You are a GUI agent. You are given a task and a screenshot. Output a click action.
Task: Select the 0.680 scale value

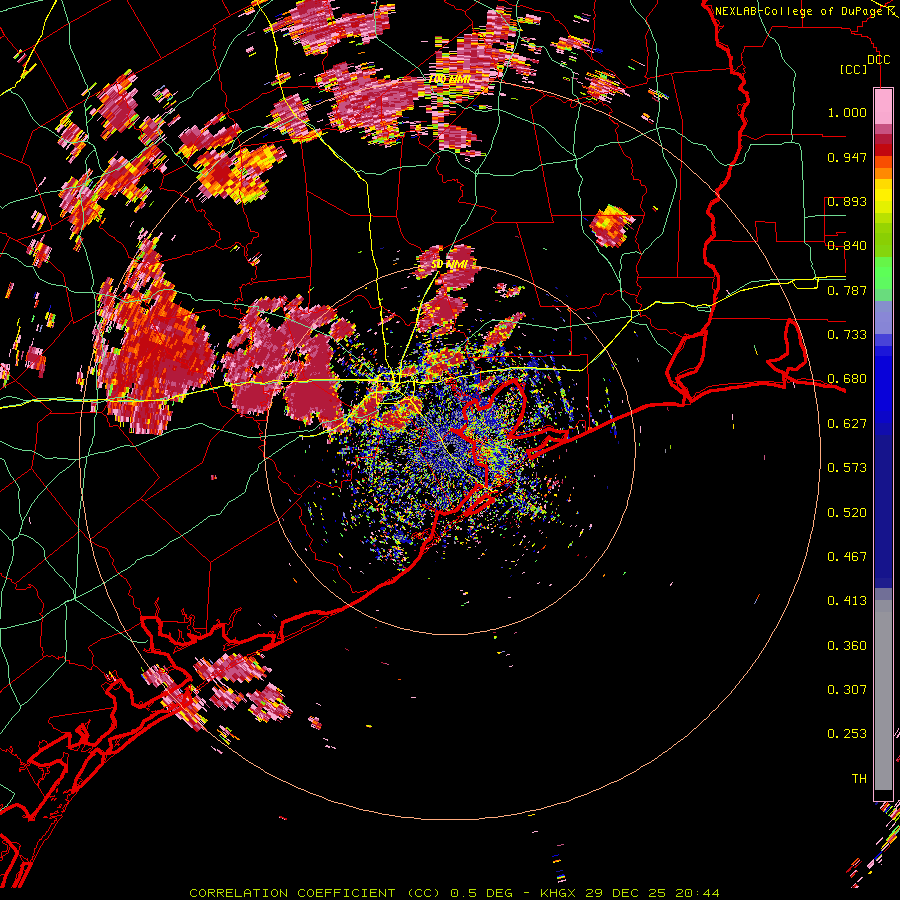point(847,379)
